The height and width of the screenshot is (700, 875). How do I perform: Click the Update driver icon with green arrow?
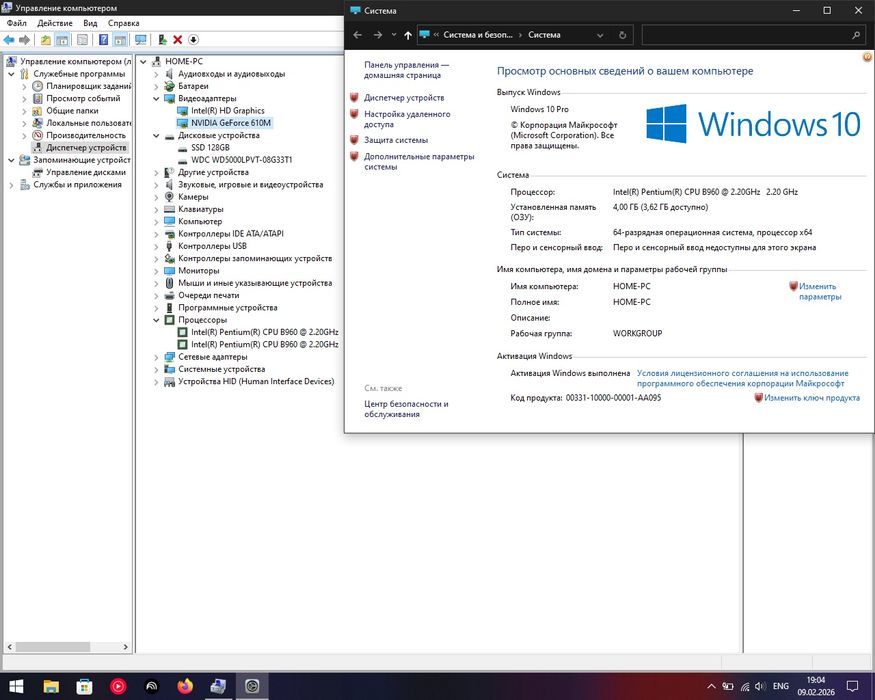click(x=162, y=40)
